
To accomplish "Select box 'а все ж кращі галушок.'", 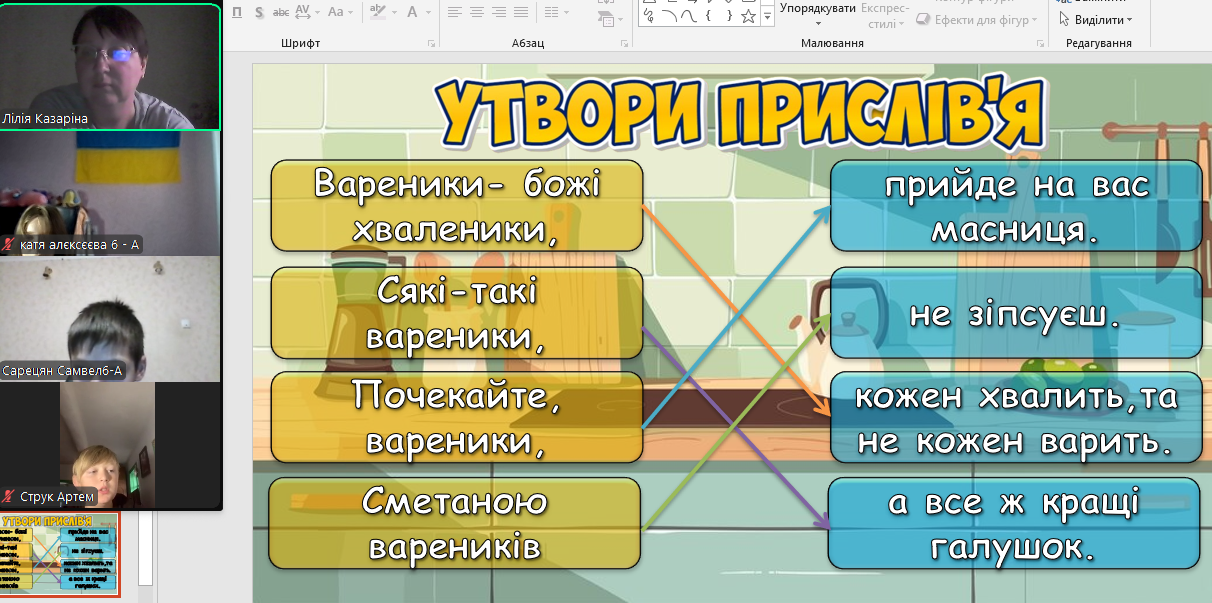I will coord(1016,523).
